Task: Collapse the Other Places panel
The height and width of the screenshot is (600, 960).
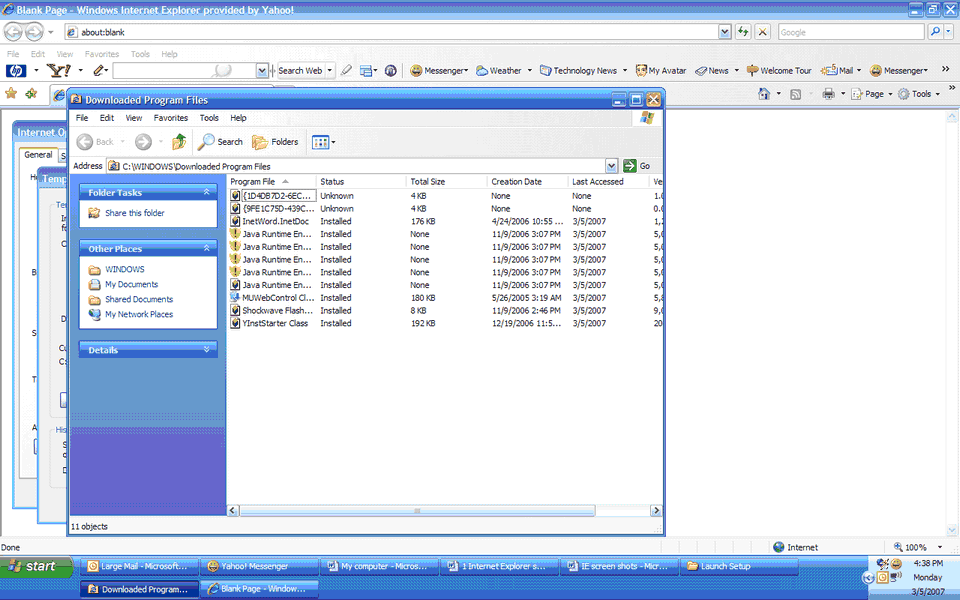Action: pyautogui.click(x=206, y=249)
